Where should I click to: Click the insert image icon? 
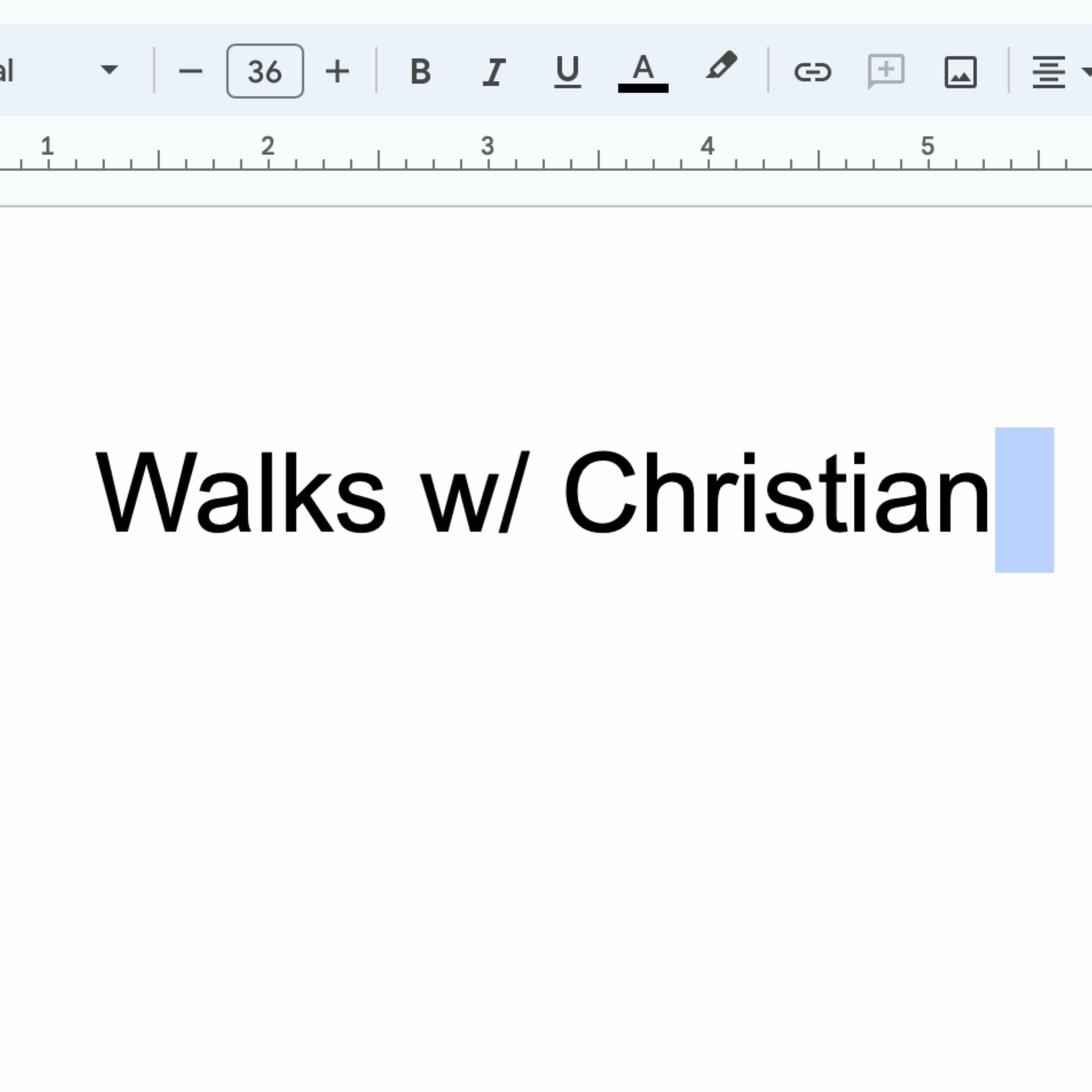point(960,72)
